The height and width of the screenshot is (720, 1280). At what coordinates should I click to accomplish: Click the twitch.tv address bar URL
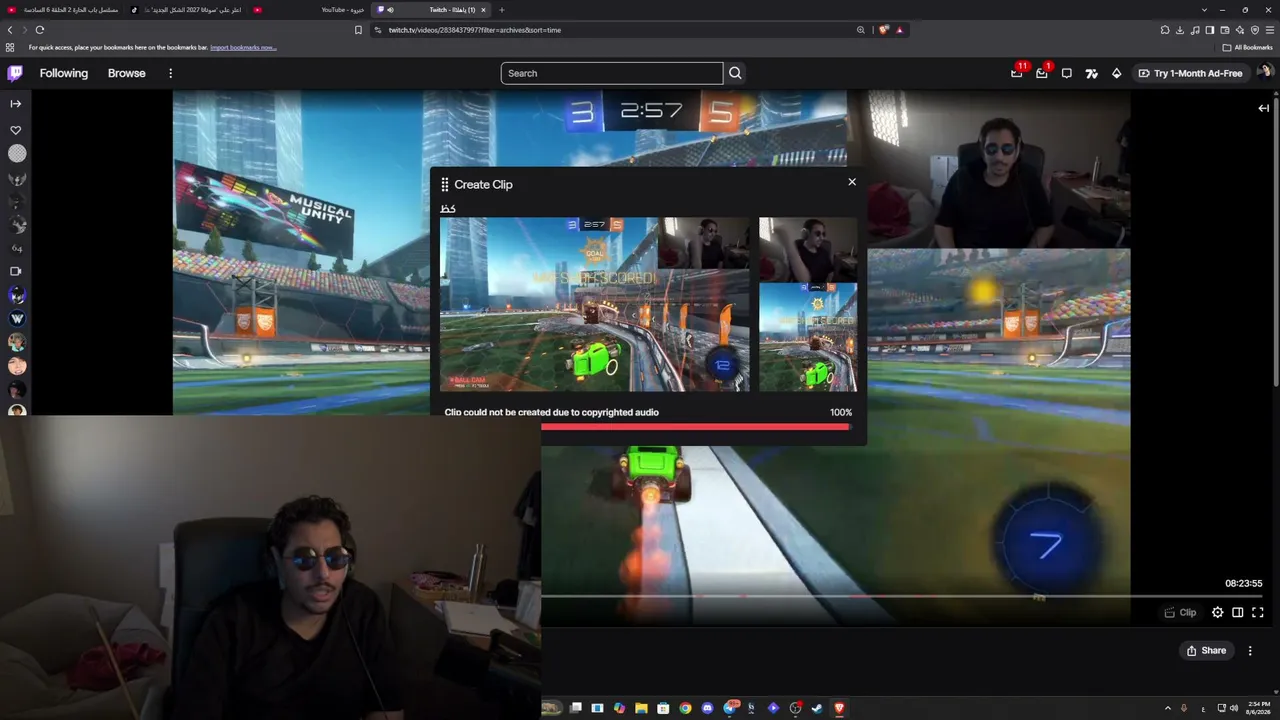point(475,30)
